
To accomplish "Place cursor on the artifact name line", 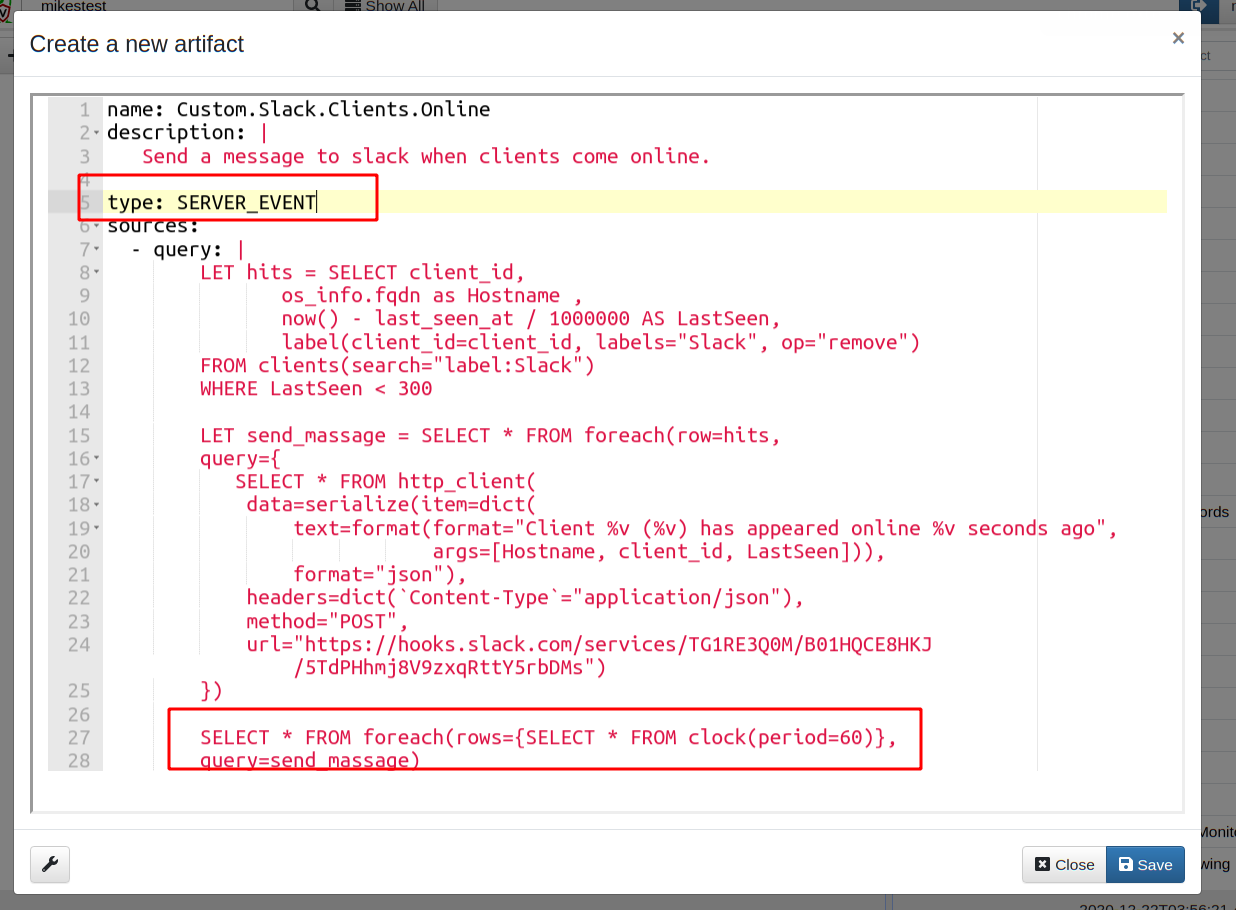I will click(x=298, y=109).
